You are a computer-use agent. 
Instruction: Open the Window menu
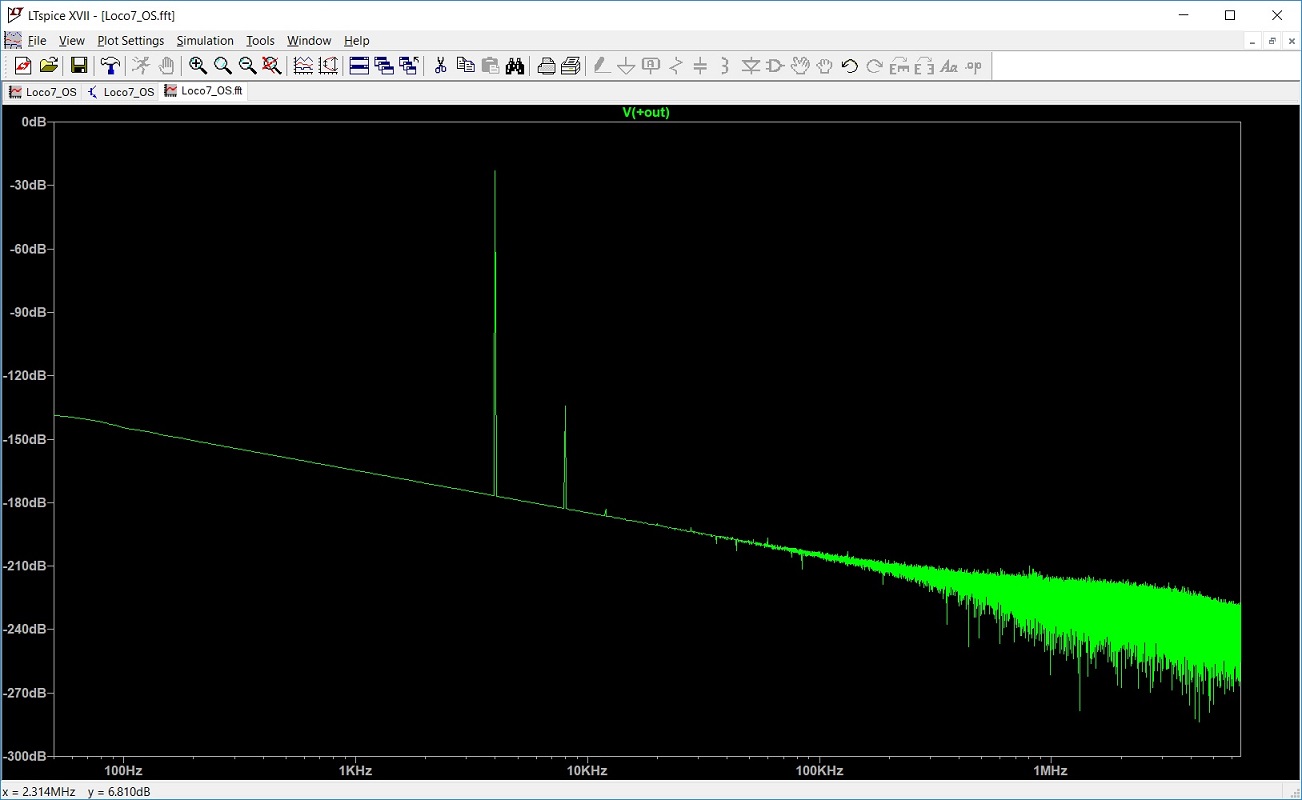click(309, 41)
